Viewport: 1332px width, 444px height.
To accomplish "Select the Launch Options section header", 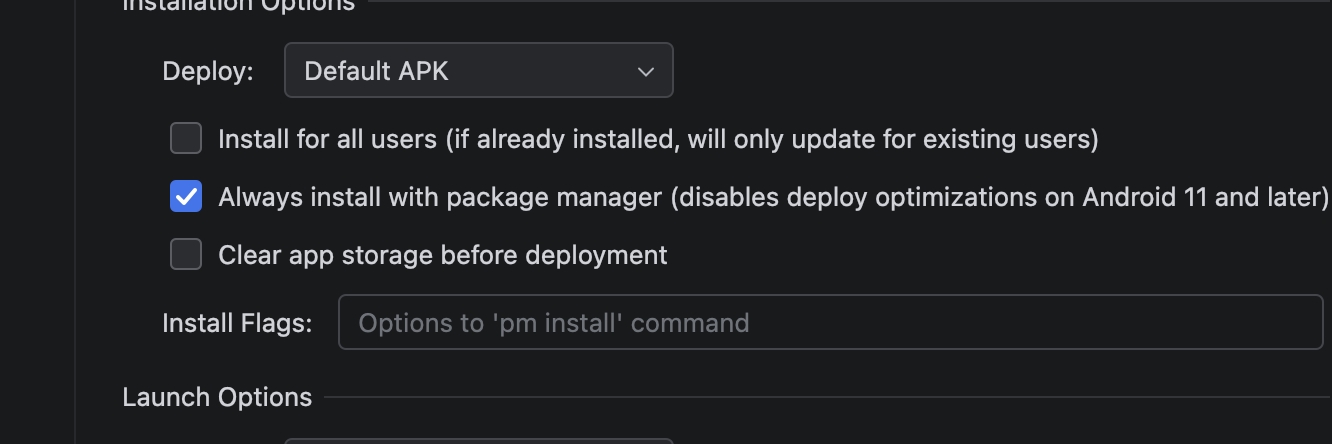I will tap(217, 397).
